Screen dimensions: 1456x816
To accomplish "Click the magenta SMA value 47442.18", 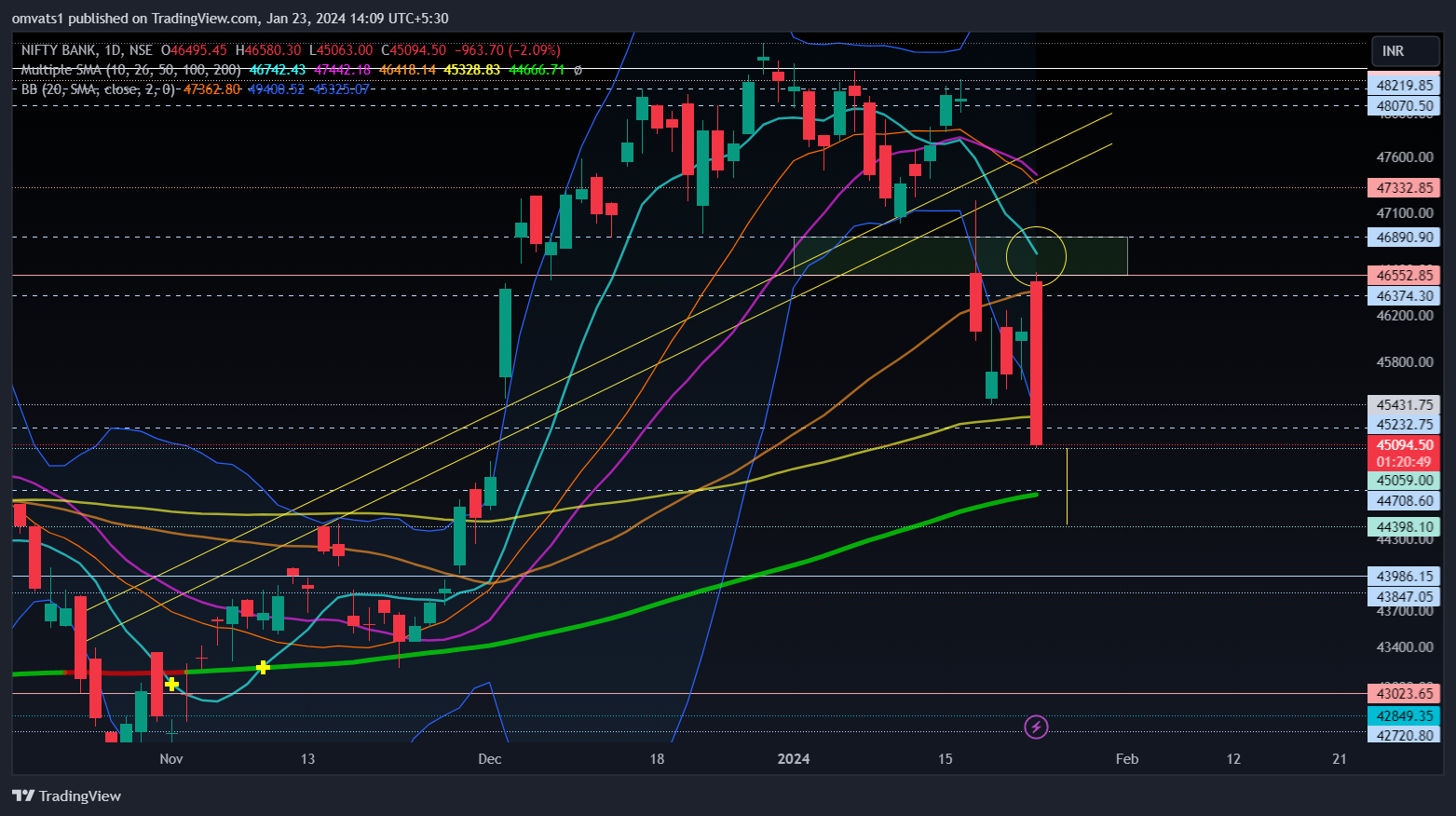I will 343,70.
